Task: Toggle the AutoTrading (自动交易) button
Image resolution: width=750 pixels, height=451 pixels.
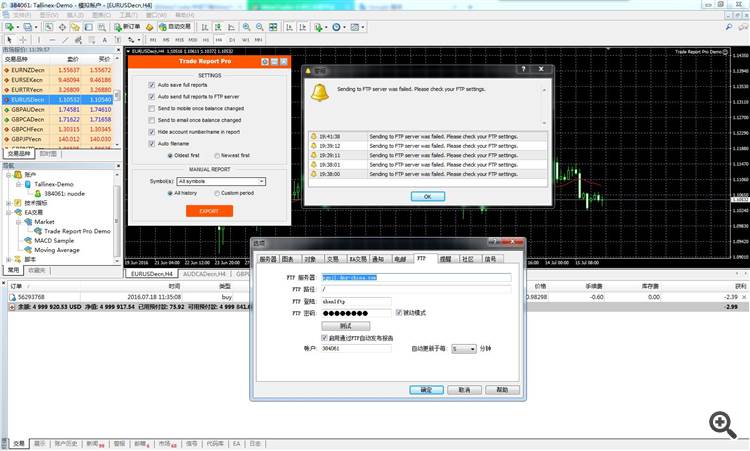Action: point(175,27)
